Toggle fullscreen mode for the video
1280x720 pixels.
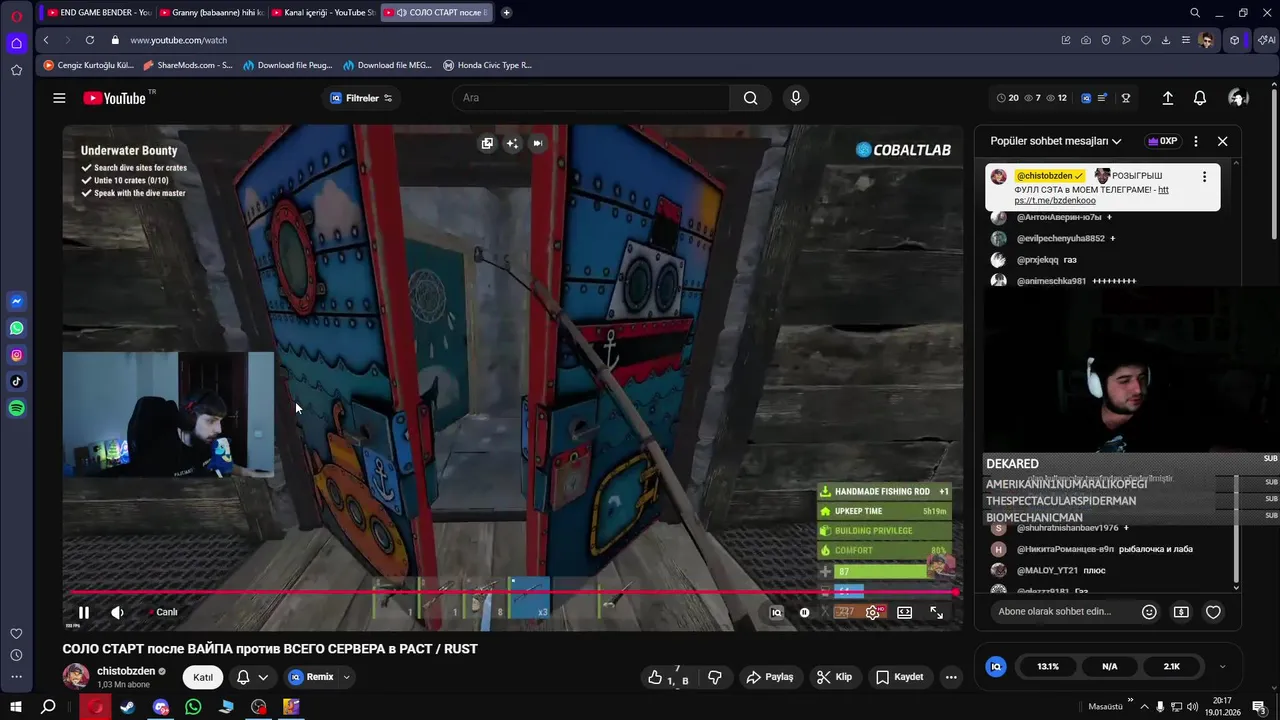(x=937, y=613)
